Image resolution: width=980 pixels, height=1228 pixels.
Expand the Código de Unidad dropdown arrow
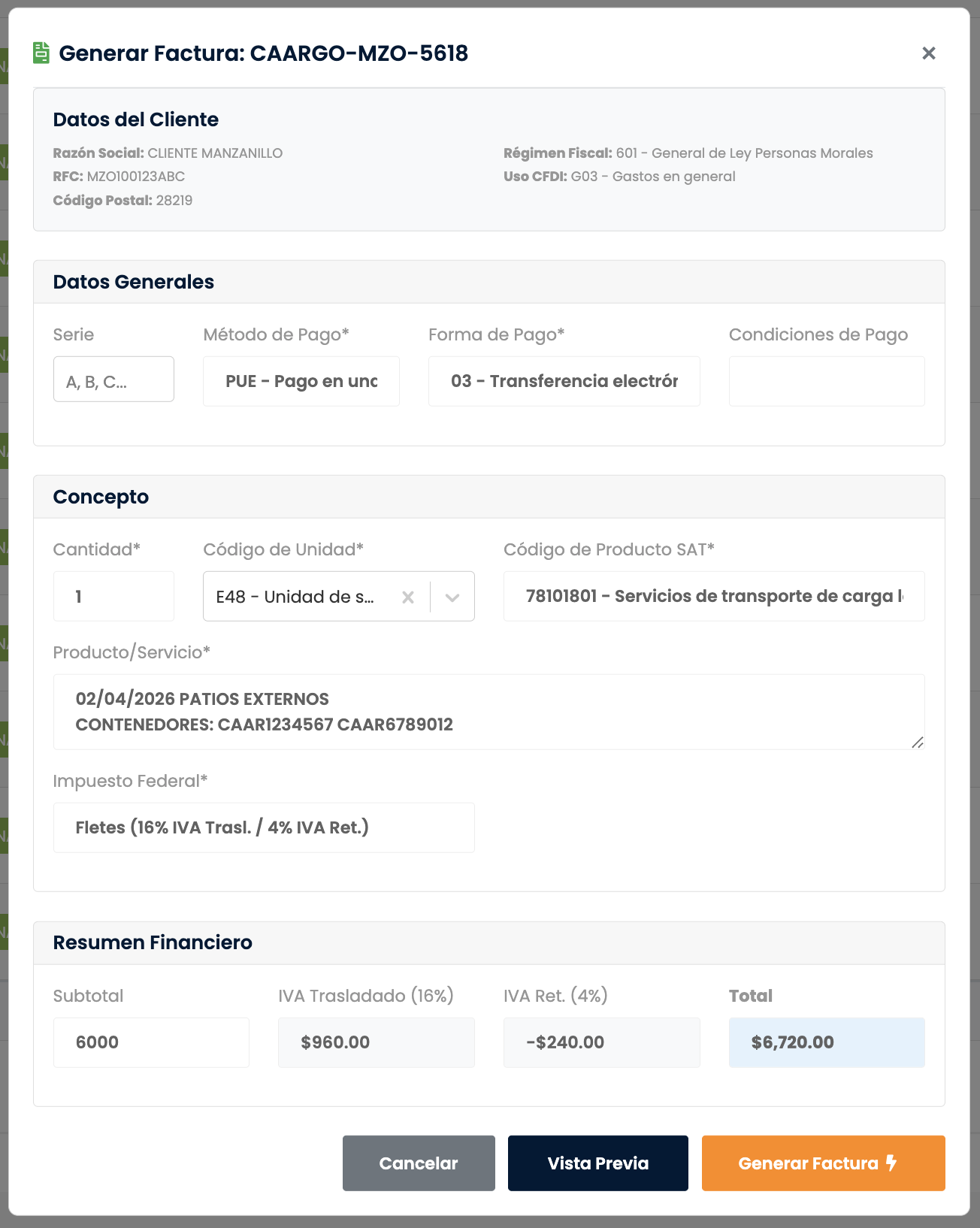pos(452,597)
